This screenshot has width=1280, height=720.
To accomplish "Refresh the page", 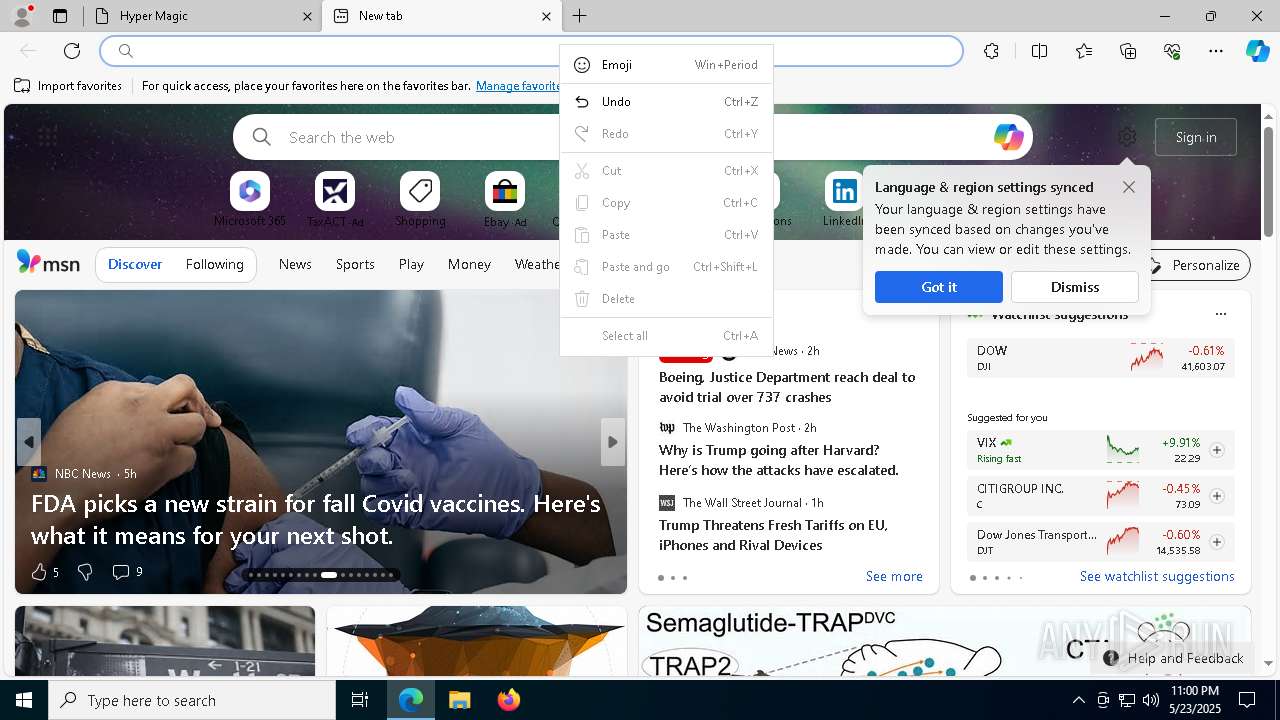I will (x=72, y=51).
